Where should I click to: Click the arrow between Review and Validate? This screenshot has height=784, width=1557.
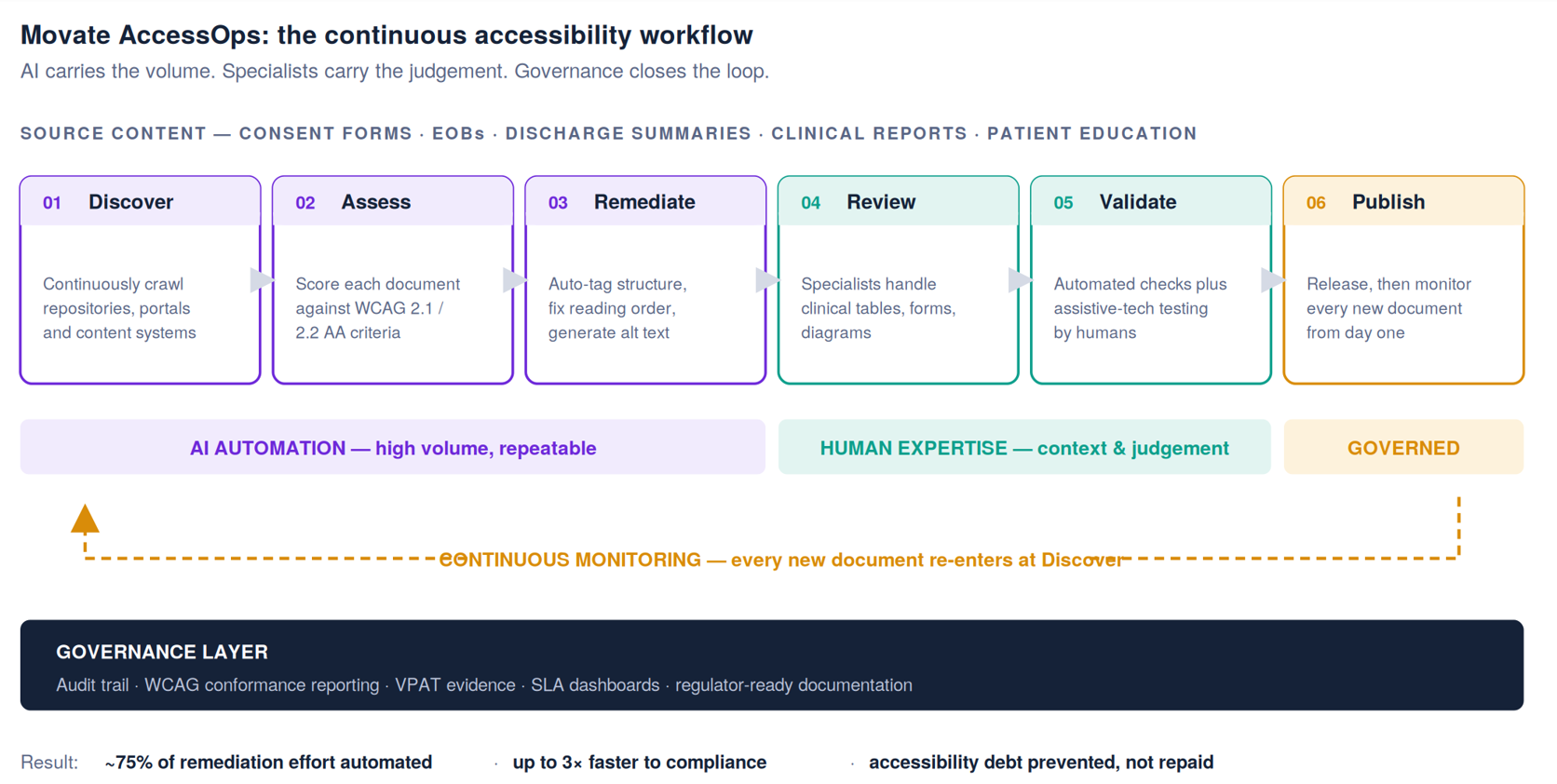1021,279
